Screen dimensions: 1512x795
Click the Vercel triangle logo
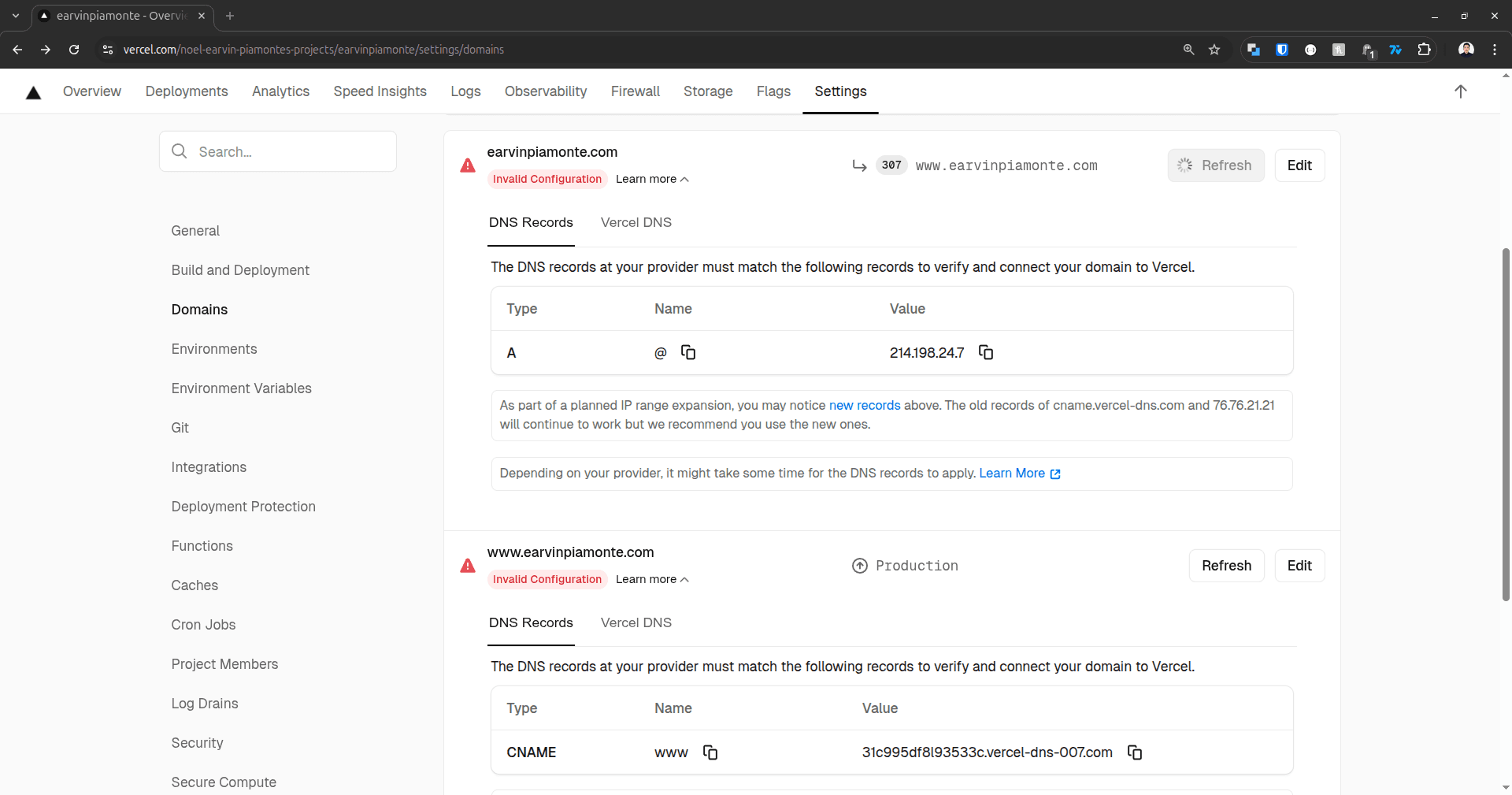[x=33, y=93]
